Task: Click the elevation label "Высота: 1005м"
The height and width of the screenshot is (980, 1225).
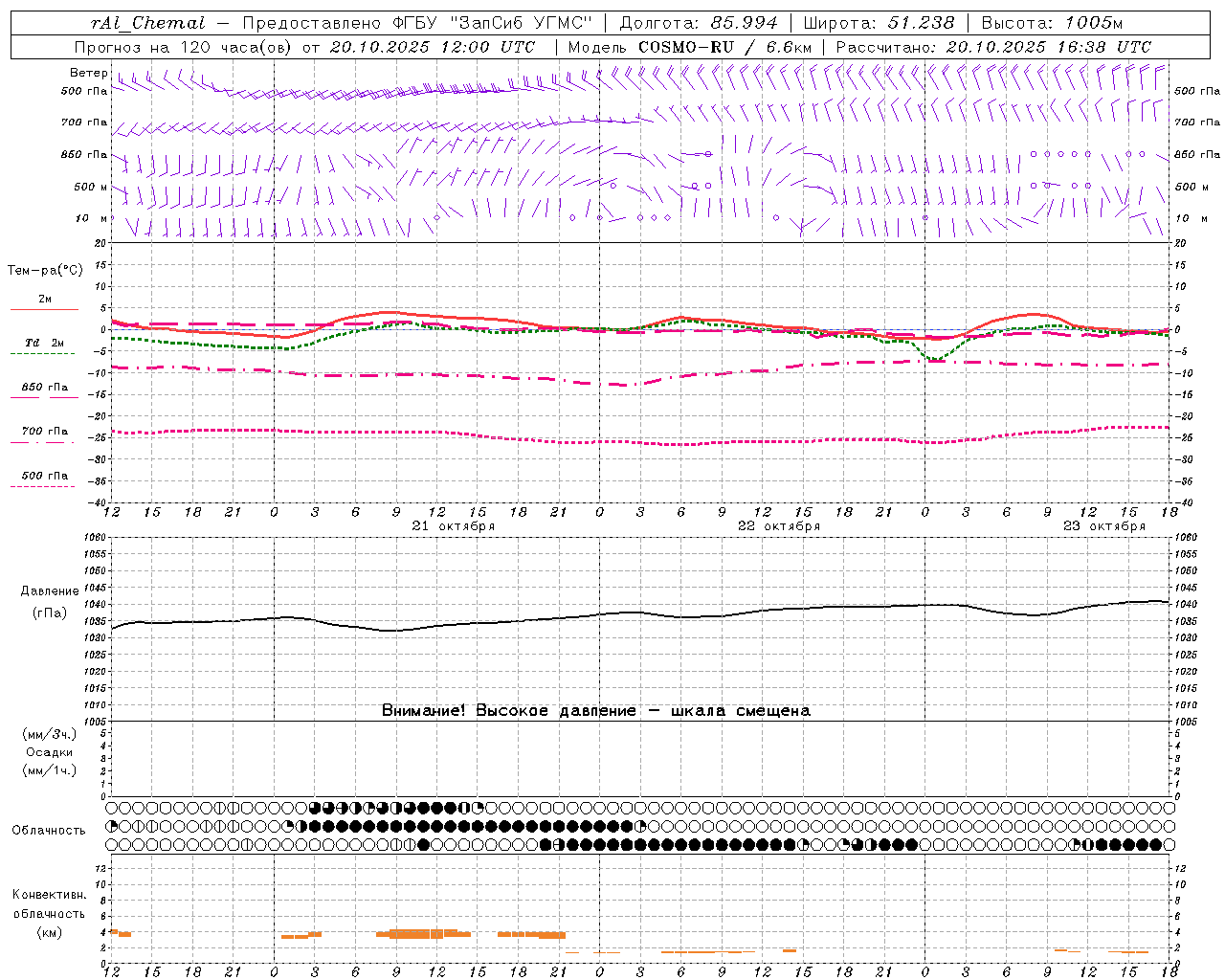Action: point(1052,23)
